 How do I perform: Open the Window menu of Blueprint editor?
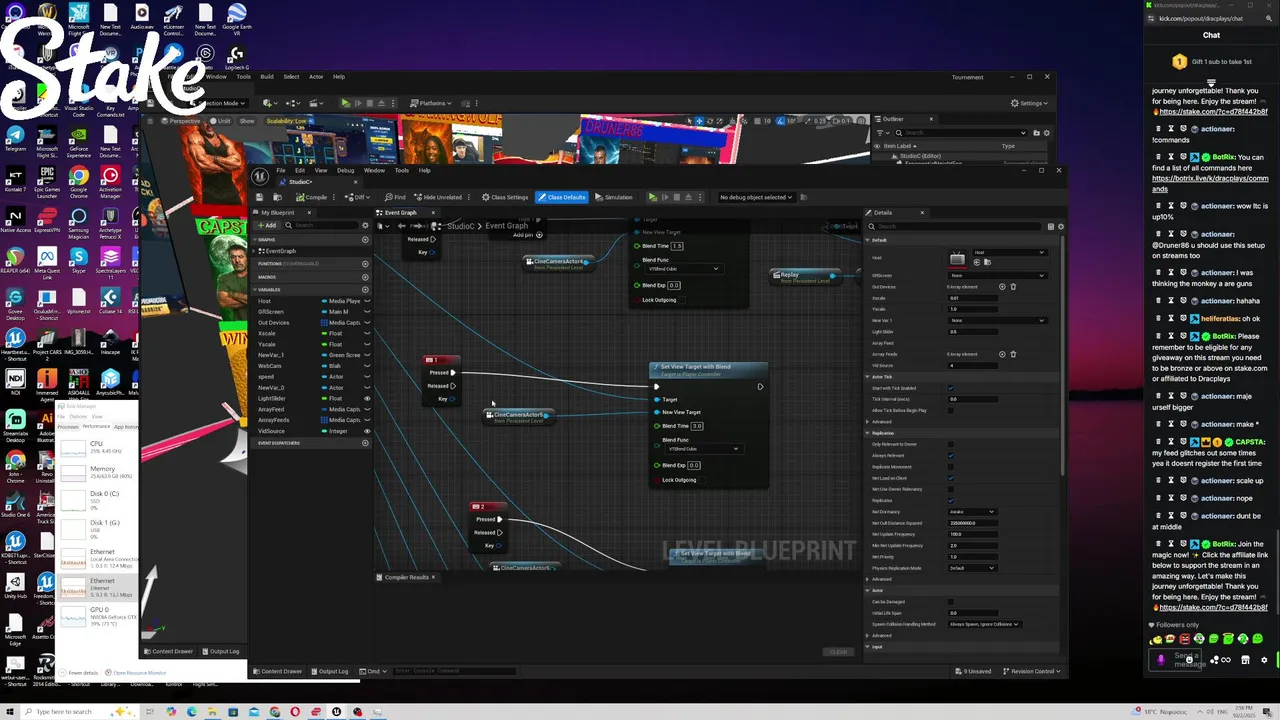point(374,170)
